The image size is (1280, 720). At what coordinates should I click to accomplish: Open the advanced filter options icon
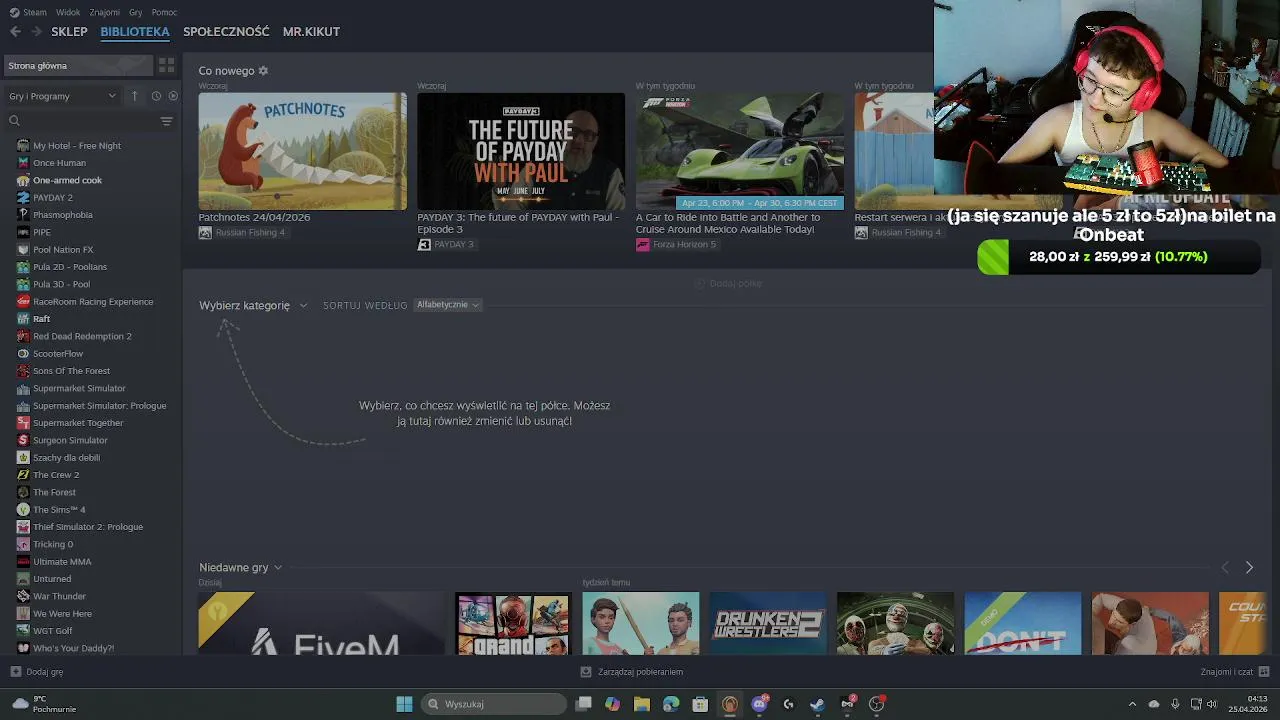tap(166, 121)
